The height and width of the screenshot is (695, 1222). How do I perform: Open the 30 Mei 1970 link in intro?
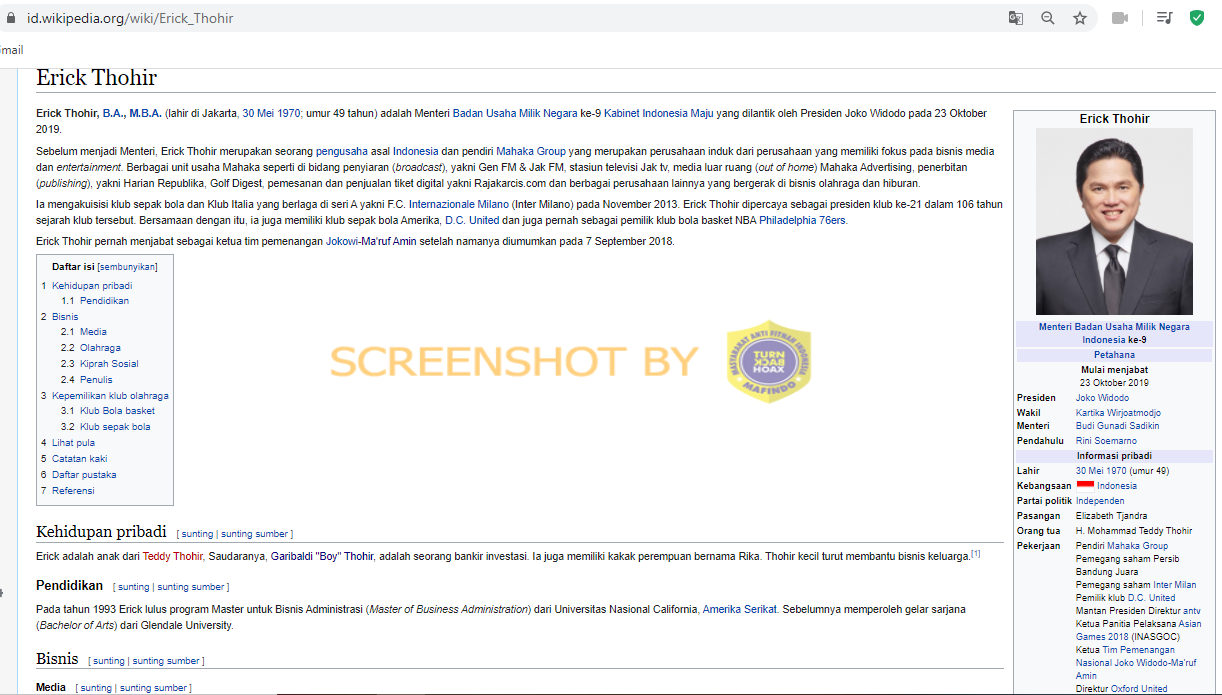[271, 113]
